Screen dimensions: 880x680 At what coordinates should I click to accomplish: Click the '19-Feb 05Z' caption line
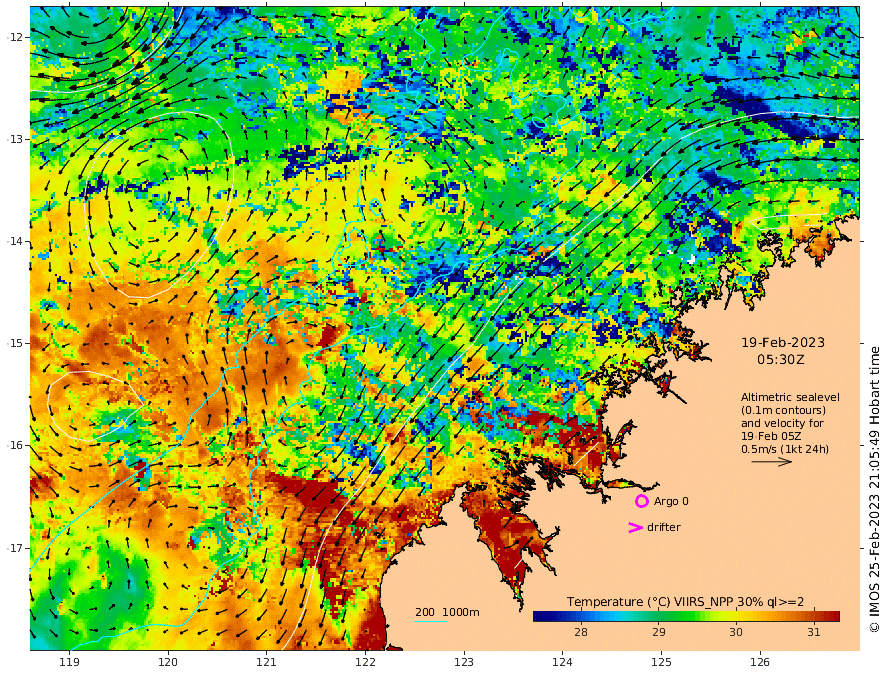771,436
